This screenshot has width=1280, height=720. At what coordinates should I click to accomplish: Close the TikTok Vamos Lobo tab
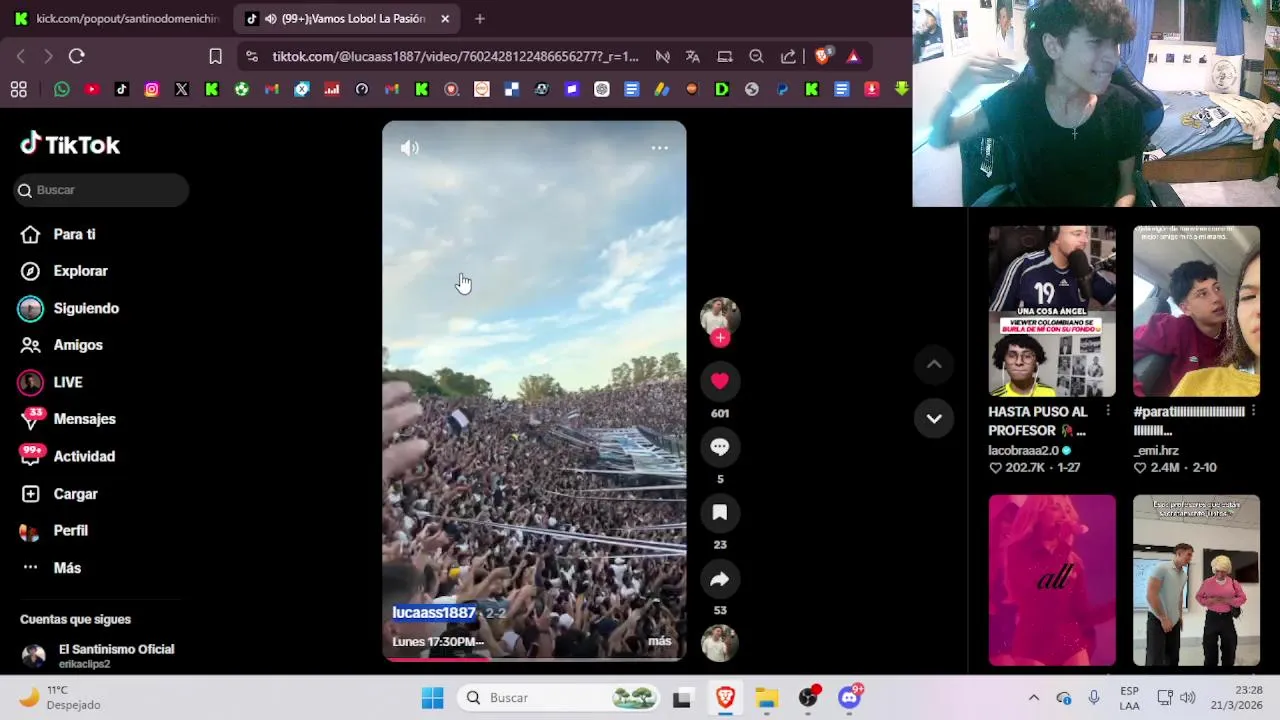click(445, 18)
